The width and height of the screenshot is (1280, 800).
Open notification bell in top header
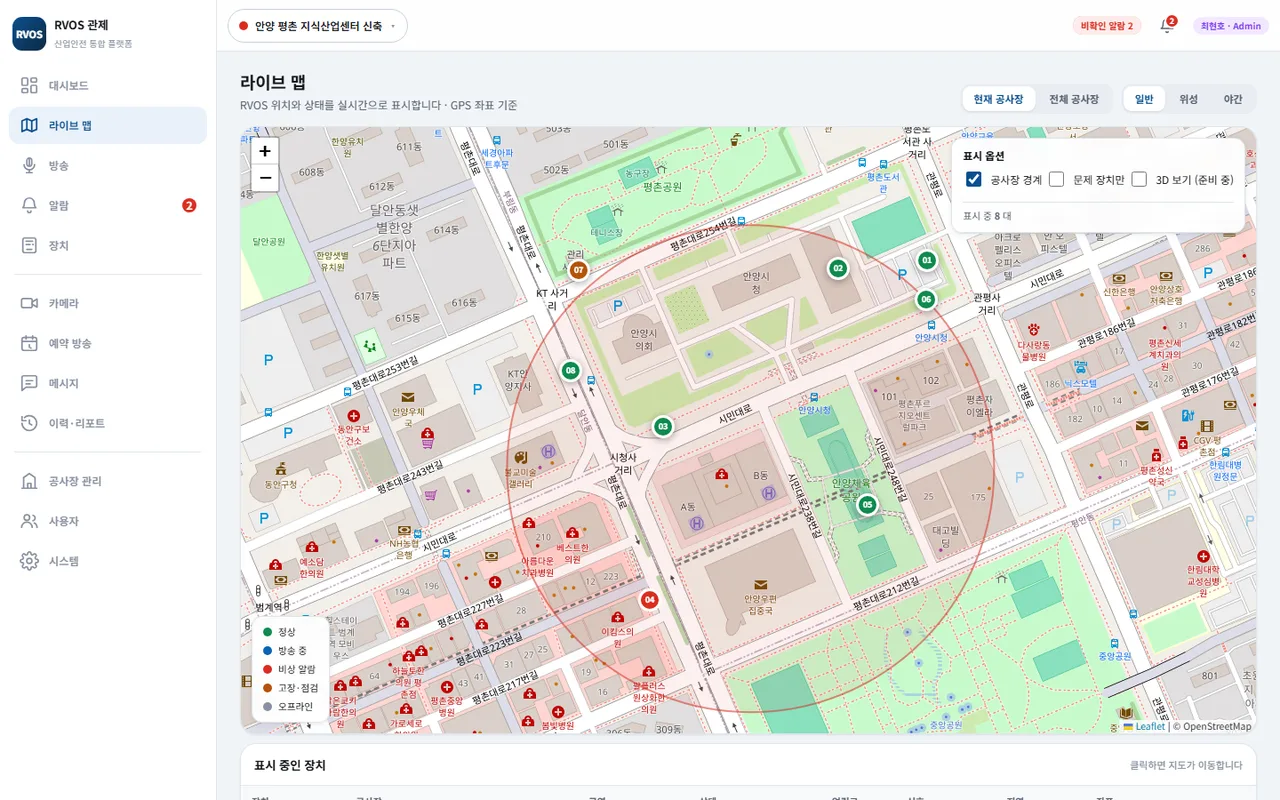(x=1166, y=26)
